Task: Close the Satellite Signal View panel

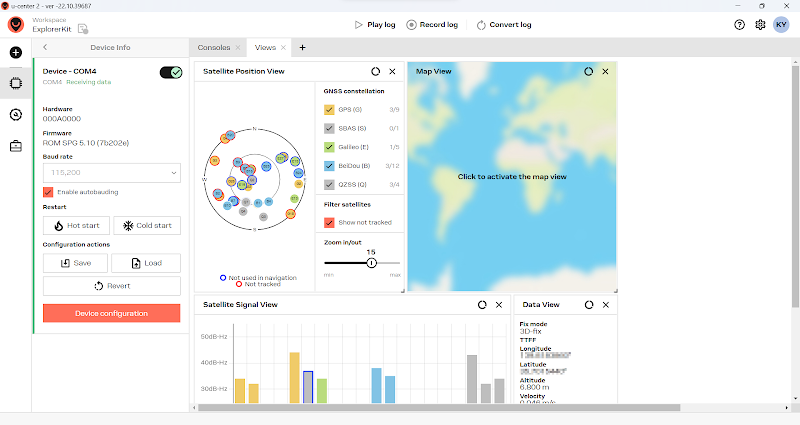Action: pyautogui.click(x=499, y=305)
